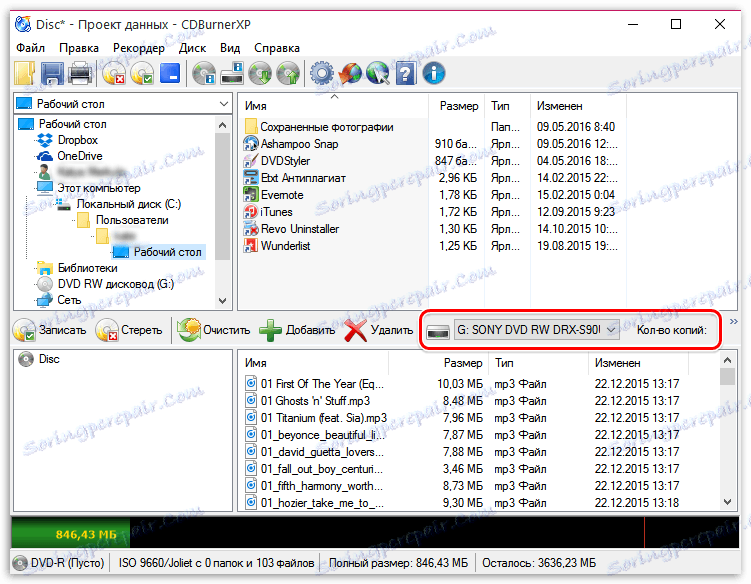
Task: Click the globe with cursor toolbar icon
Action: click(x=378, y=74)
